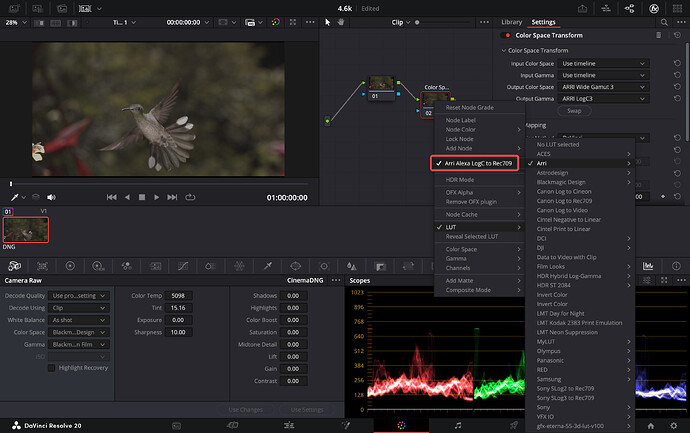Click the viewer color picker eyedropper
690x433 pixels.
15,197
